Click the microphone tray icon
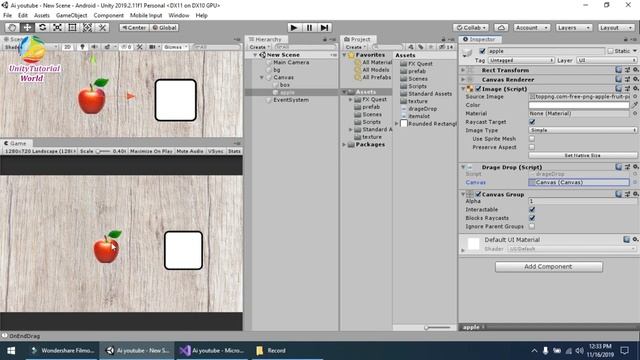This screenshot has height=360, width=640. pyautogui.click(x=545, y=351)
